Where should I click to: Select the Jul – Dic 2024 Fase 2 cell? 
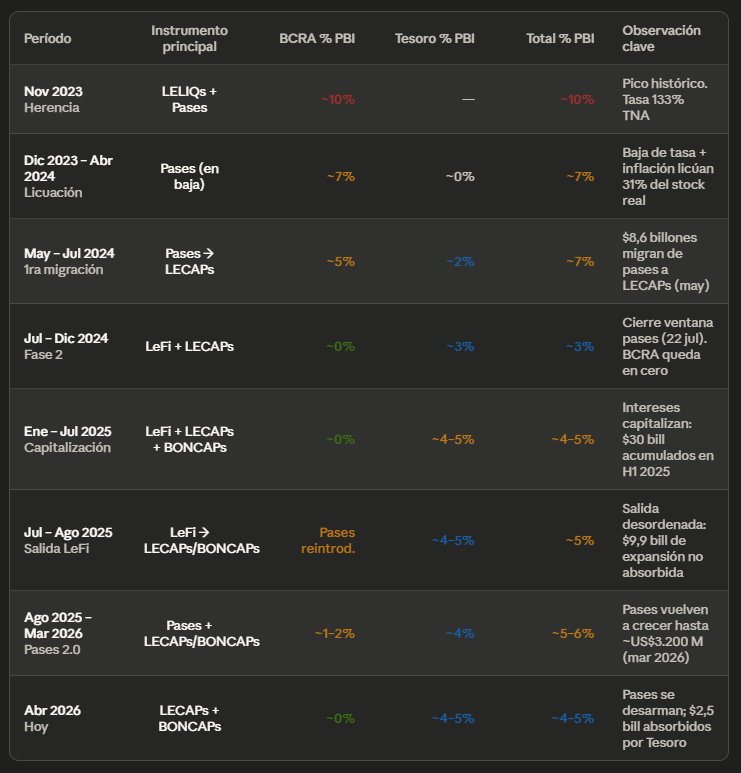pos(66,346)
